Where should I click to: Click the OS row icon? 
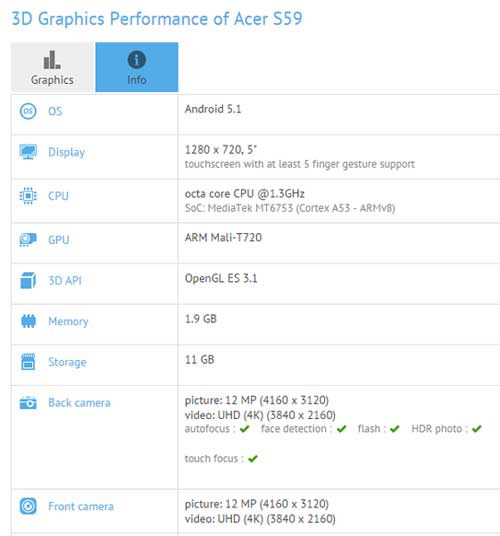tap(28, 111)
